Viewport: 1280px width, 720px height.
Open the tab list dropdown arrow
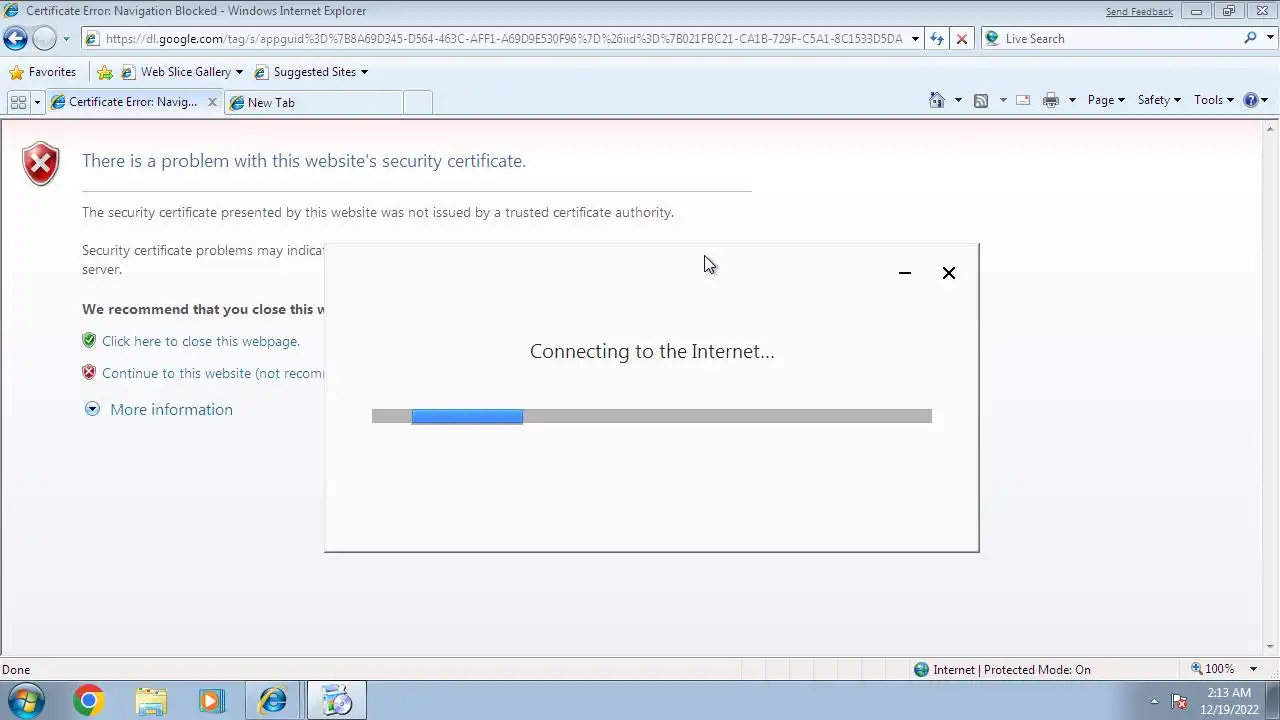[x=37, y=102]
